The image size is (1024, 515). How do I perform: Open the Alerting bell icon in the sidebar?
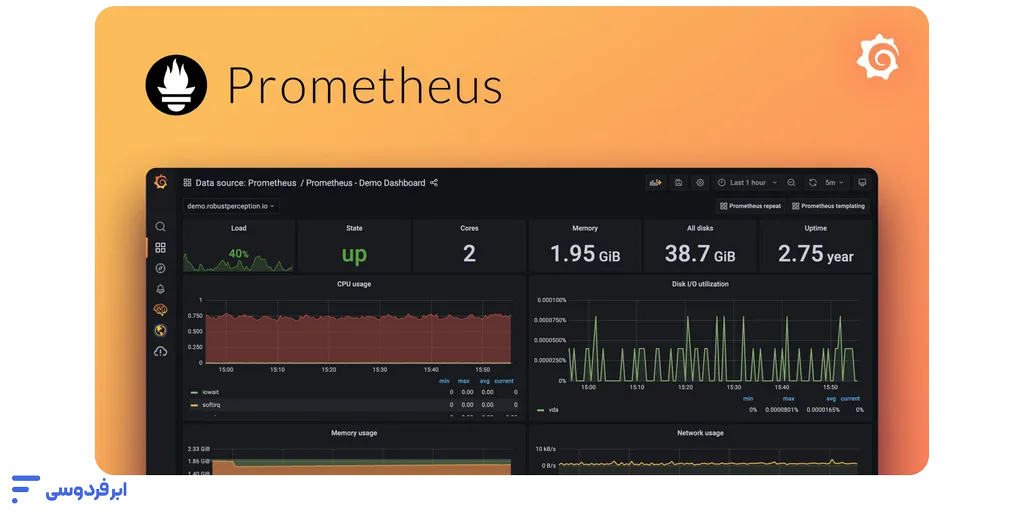click(x=160, y=289)
